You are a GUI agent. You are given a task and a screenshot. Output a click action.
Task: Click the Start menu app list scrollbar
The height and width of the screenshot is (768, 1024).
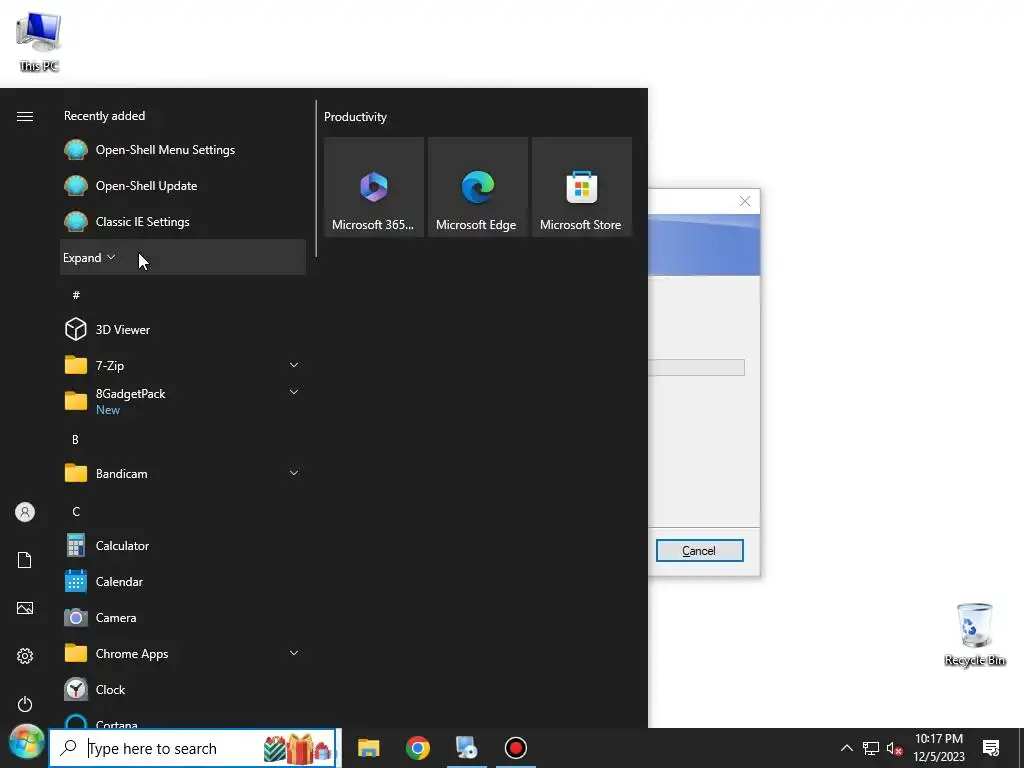(x=316, y=178)
